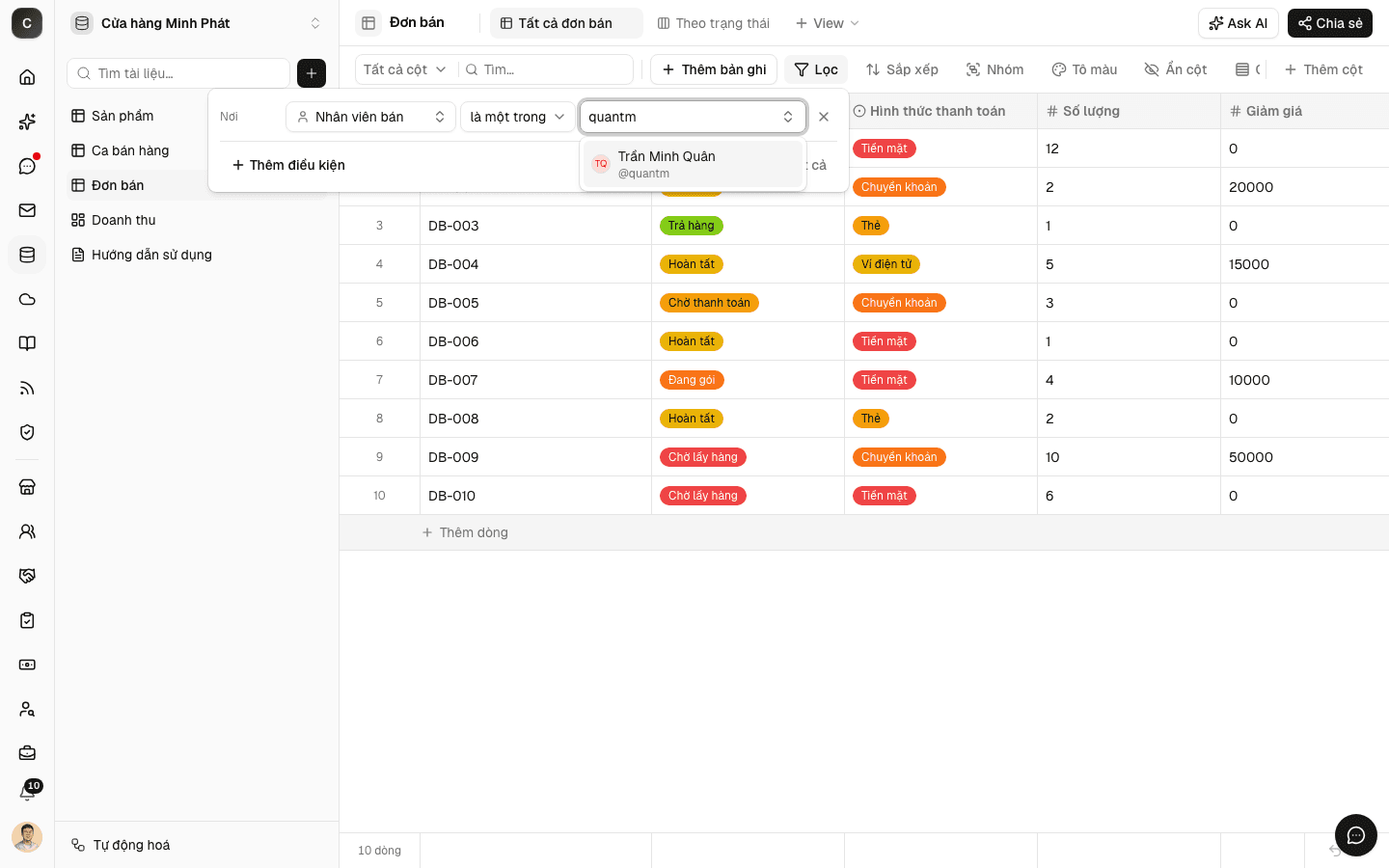Open Doanh thu in sidebar
The image size is (1389, 868).
tap(123, 220)
